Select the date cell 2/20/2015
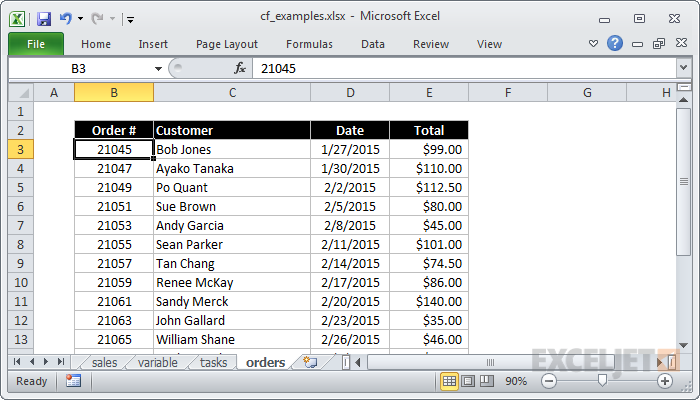This screenshot has height=400, width=700. pyautogui.click(x=350, y=301)
